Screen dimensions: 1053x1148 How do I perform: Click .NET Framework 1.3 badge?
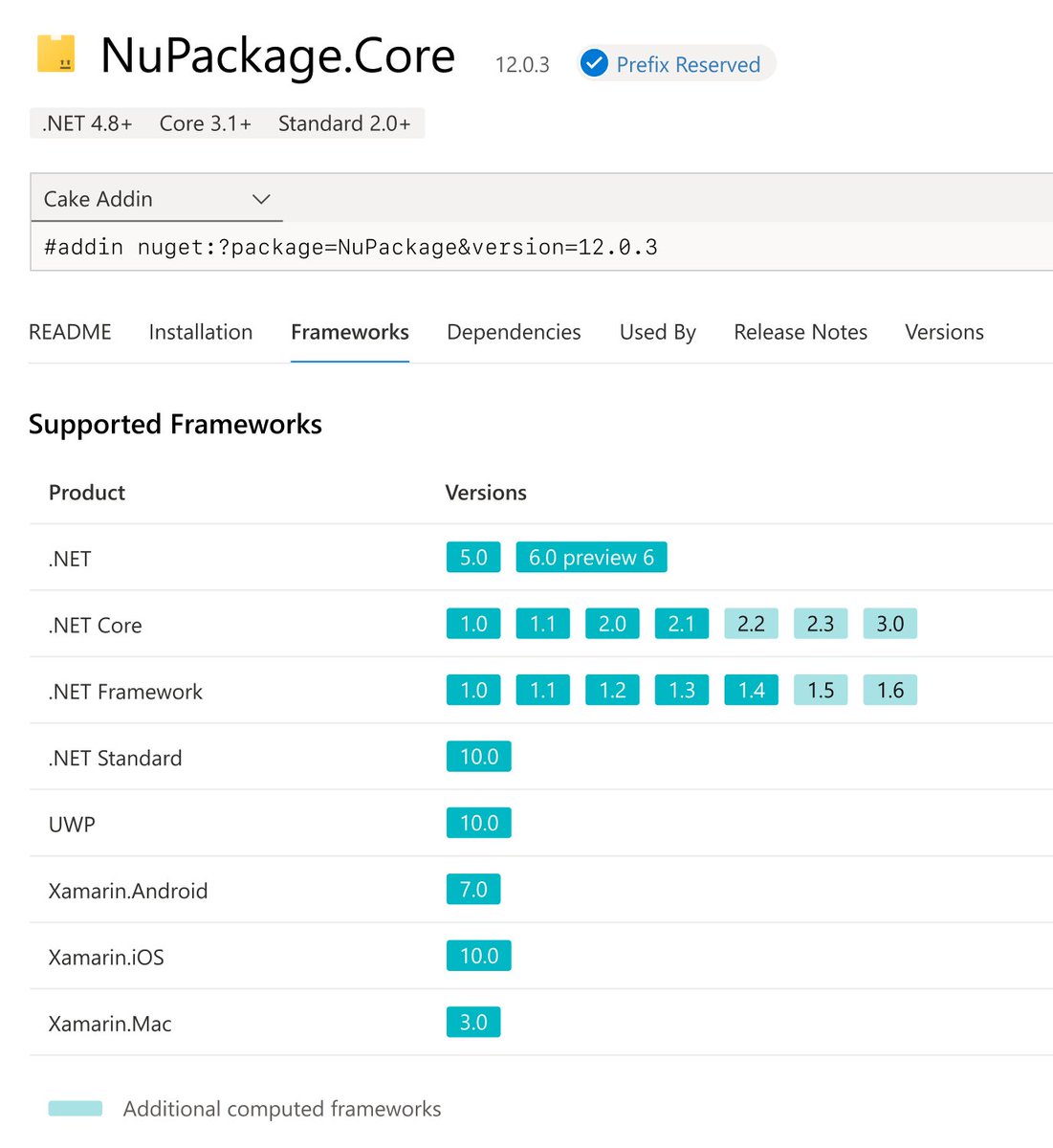tap(682, 690)
